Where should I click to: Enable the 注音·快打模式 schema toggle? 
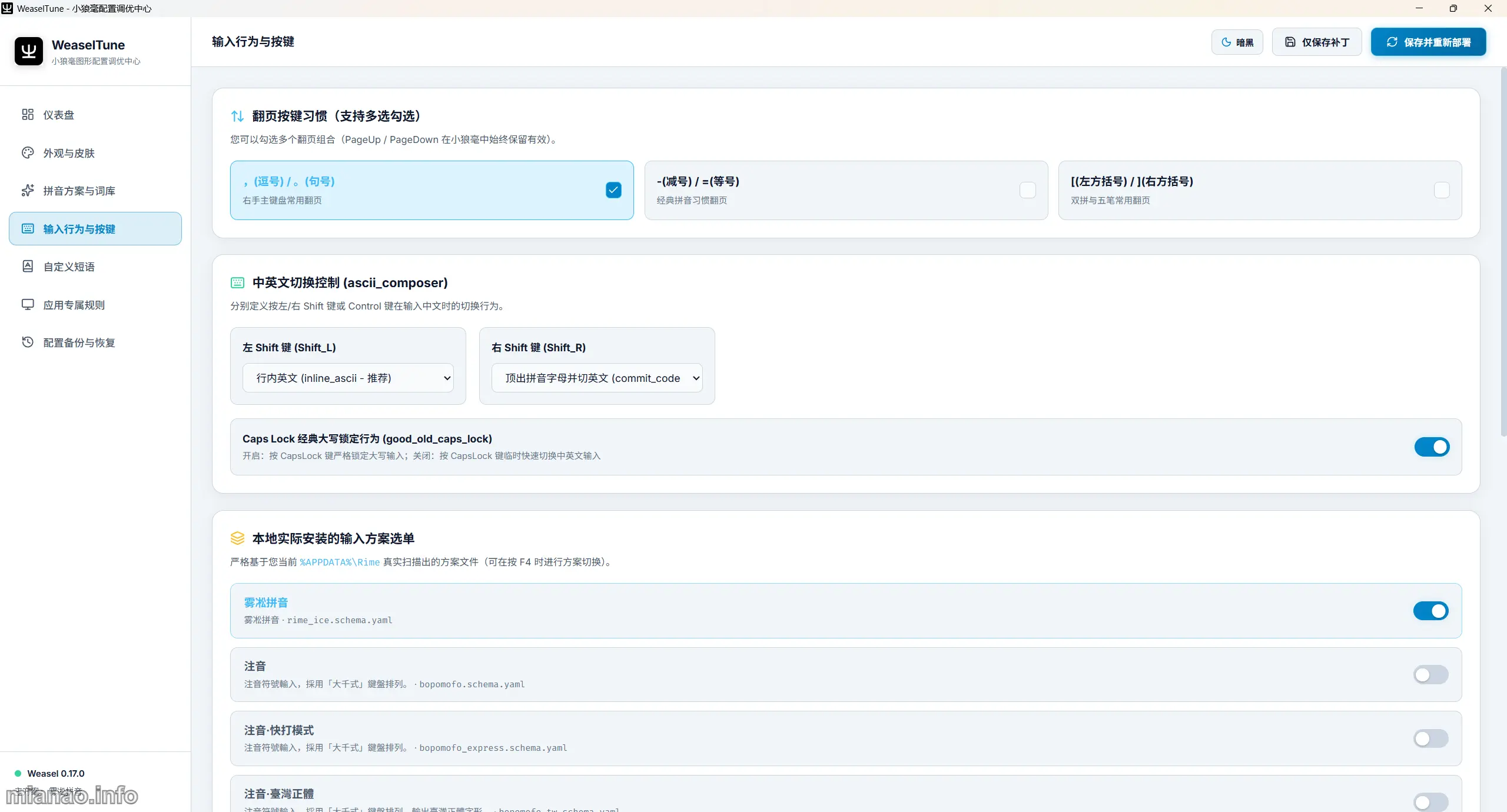click(x=1430, y=738)
